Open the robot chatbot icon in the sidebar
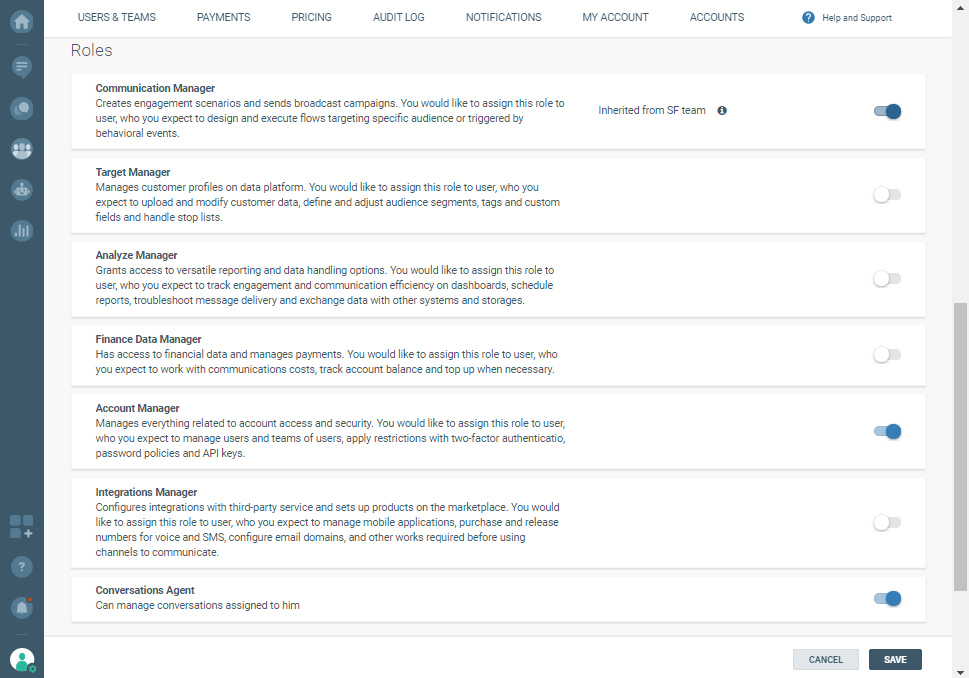The image size is (969, 678). (21, 189)
